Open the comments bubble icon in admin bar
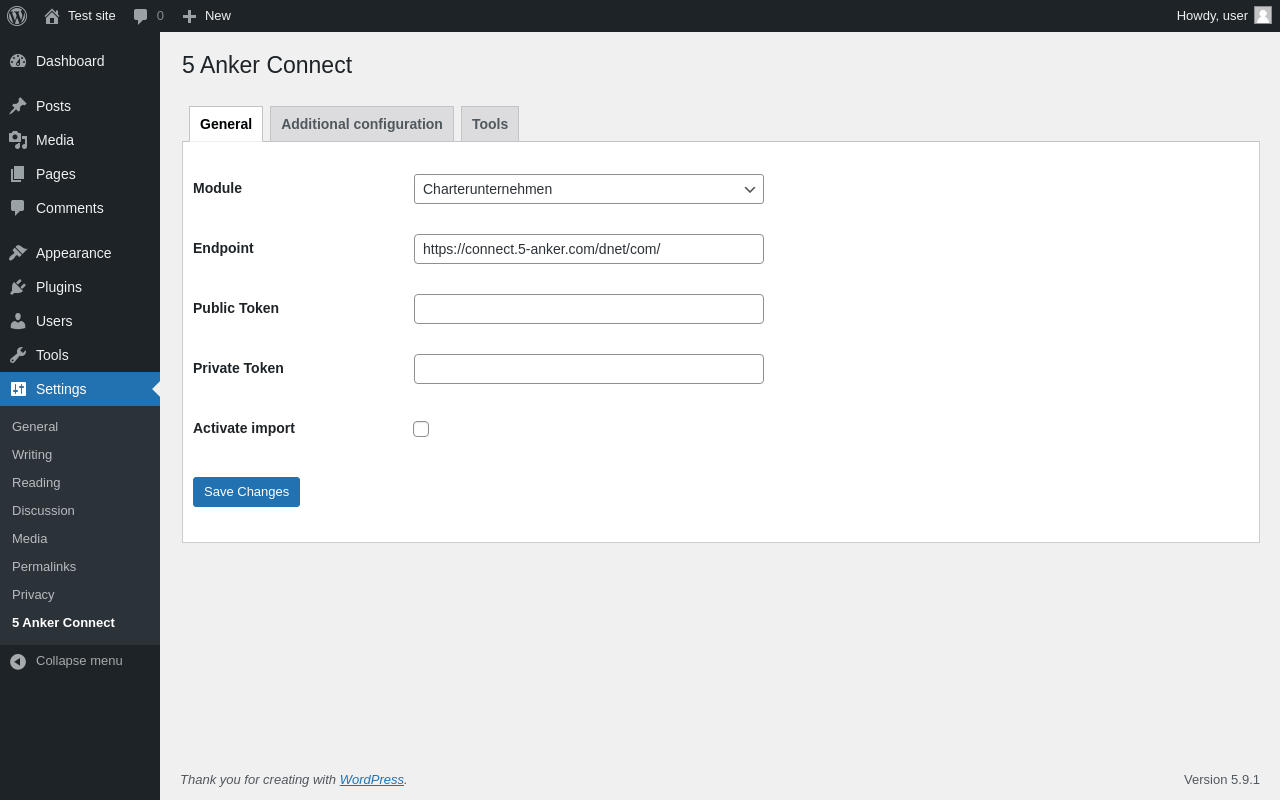Screen dimensions: 1280x800 (x=141, y=16)
